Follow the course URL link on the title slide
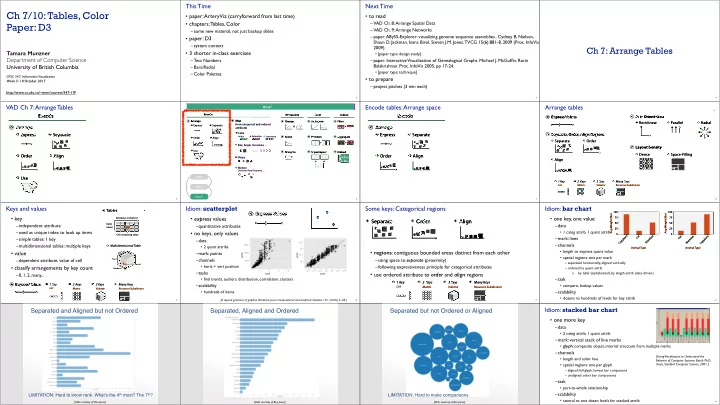The height and width of the screenshot is (405, 720). pyautogui.click(x=41, y=92)
